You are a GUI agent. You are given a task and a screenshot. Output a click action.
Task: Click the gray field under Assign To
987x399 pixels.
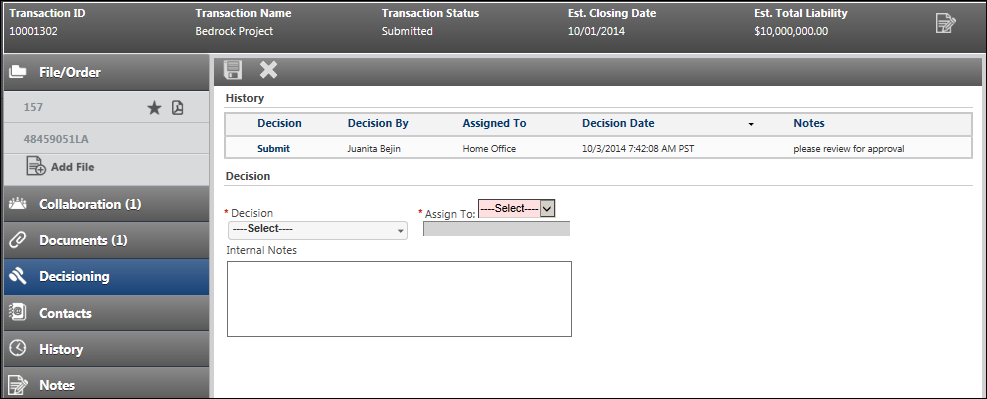tap(497, 228)
